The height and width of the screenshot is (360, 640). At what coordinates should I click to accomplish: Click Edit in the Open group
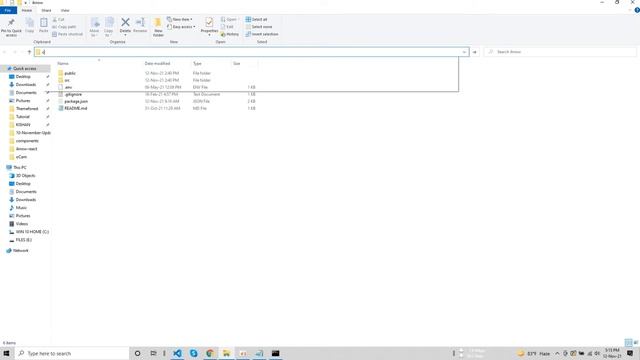pos(227,27)
